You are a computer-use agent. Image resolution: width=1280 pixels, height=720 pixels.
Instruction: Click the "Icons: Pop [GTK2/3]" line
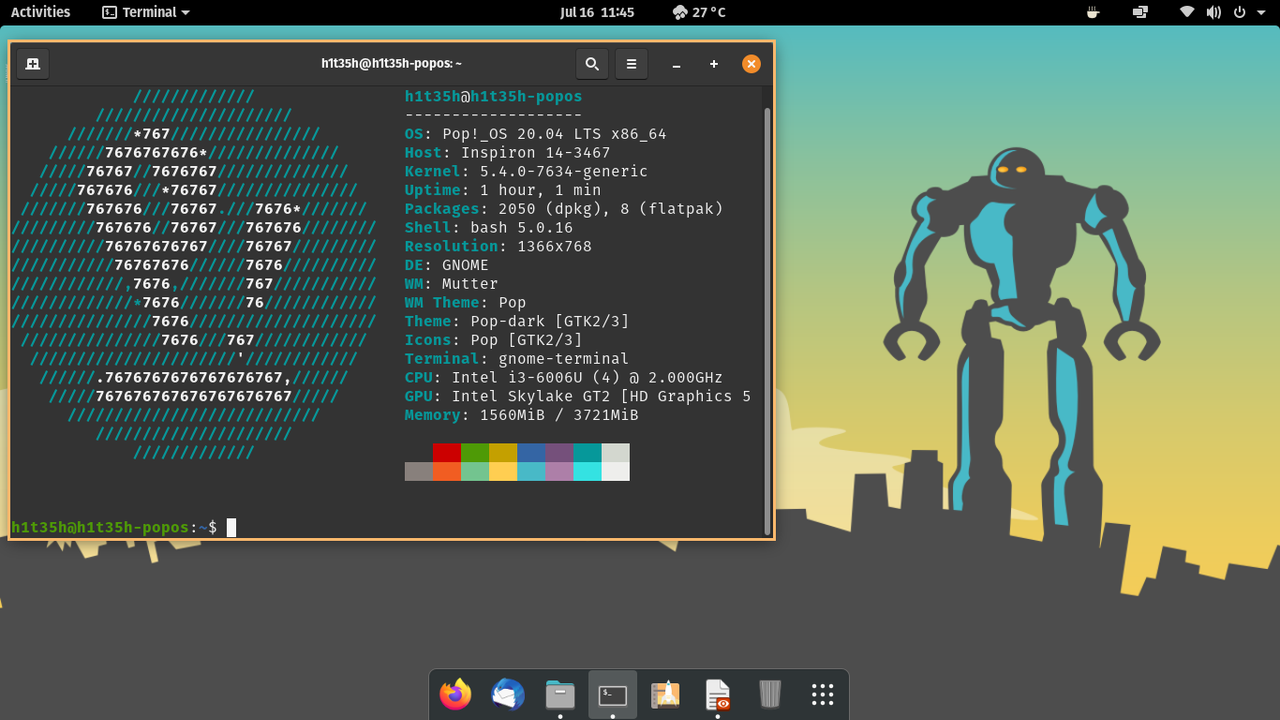tap(493, 340)
